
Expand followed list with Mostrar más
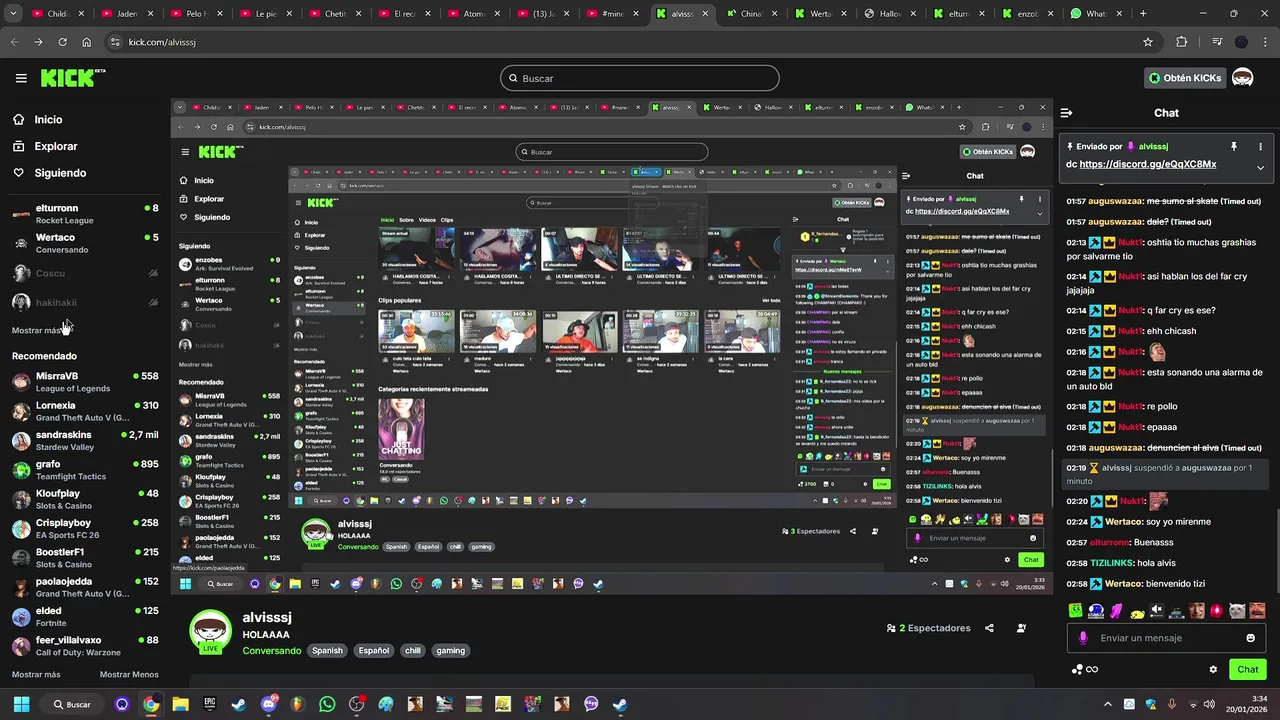pyautogui.click(x=36, y=330)
